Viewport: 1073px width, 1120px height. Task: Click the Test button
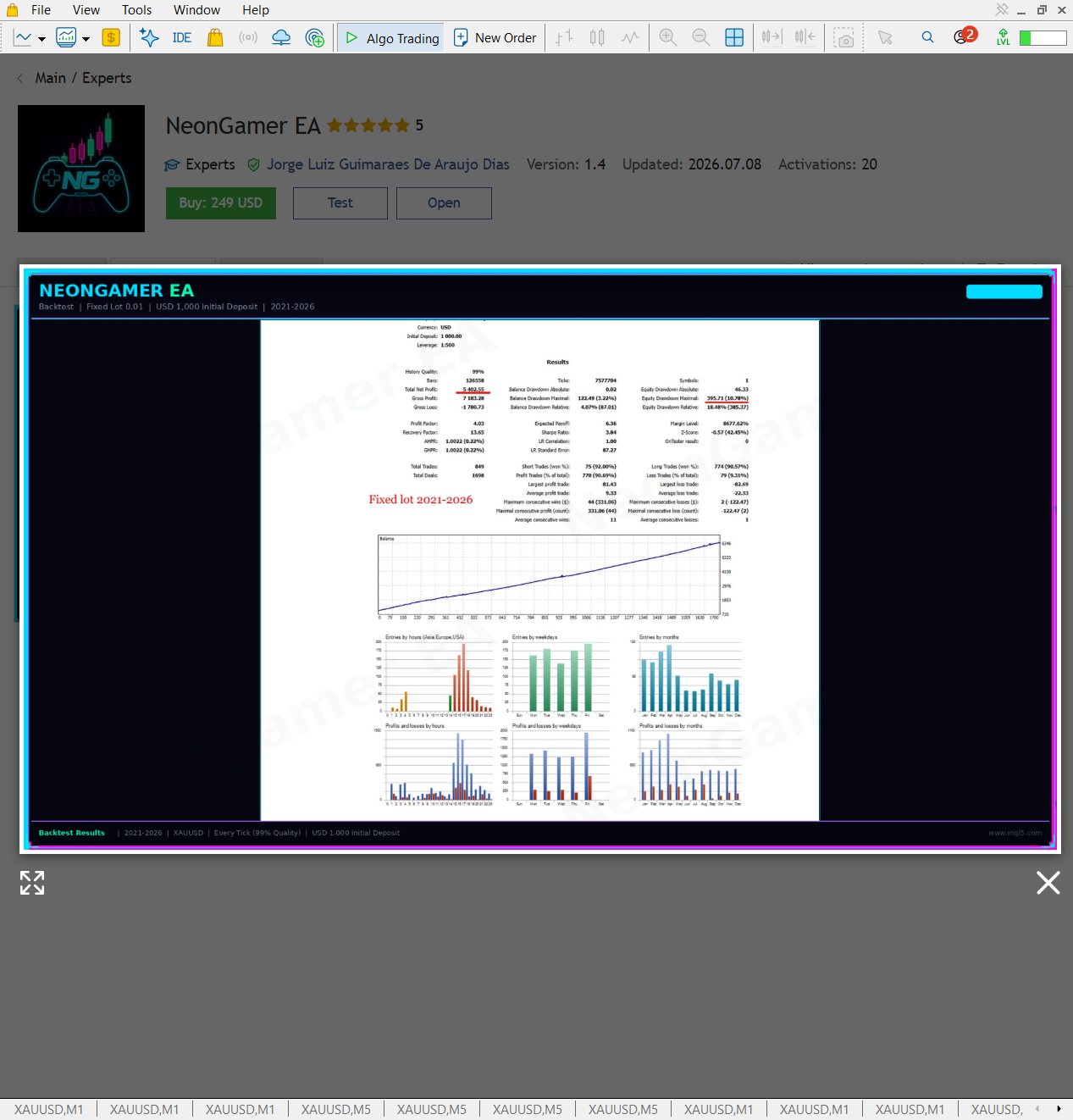340,203
